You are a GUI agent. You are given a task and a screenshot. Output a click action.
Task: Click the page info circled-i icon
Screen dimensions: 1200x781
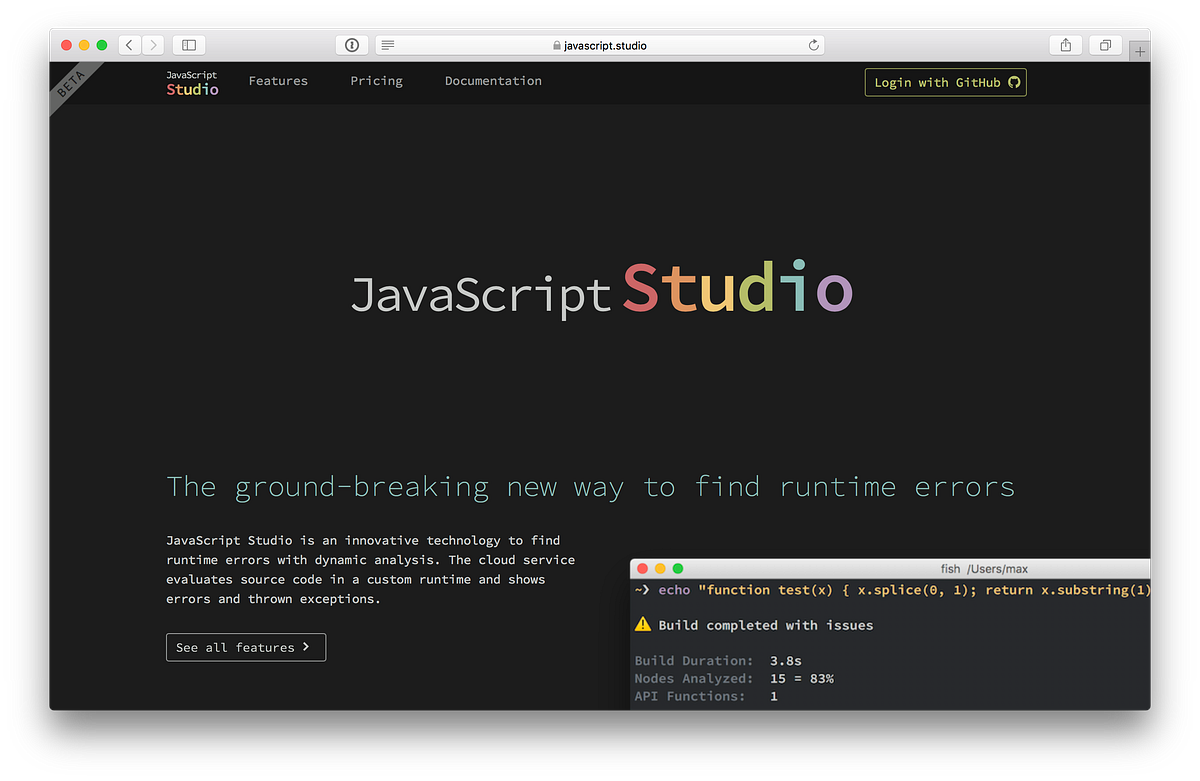351,44
